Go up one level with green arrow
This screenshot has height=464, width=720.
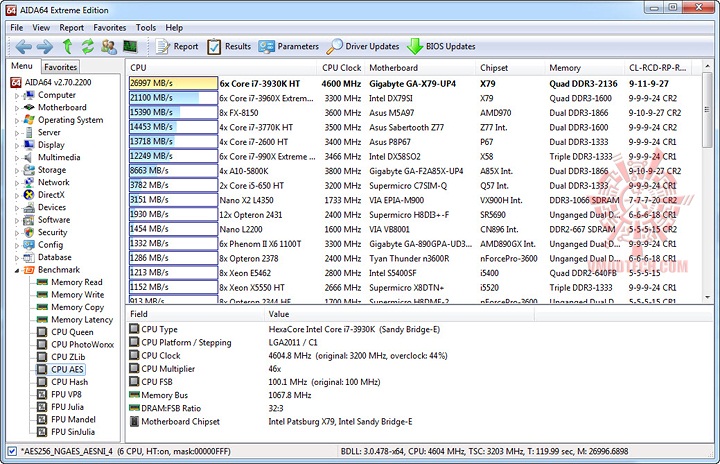[68, 46]
